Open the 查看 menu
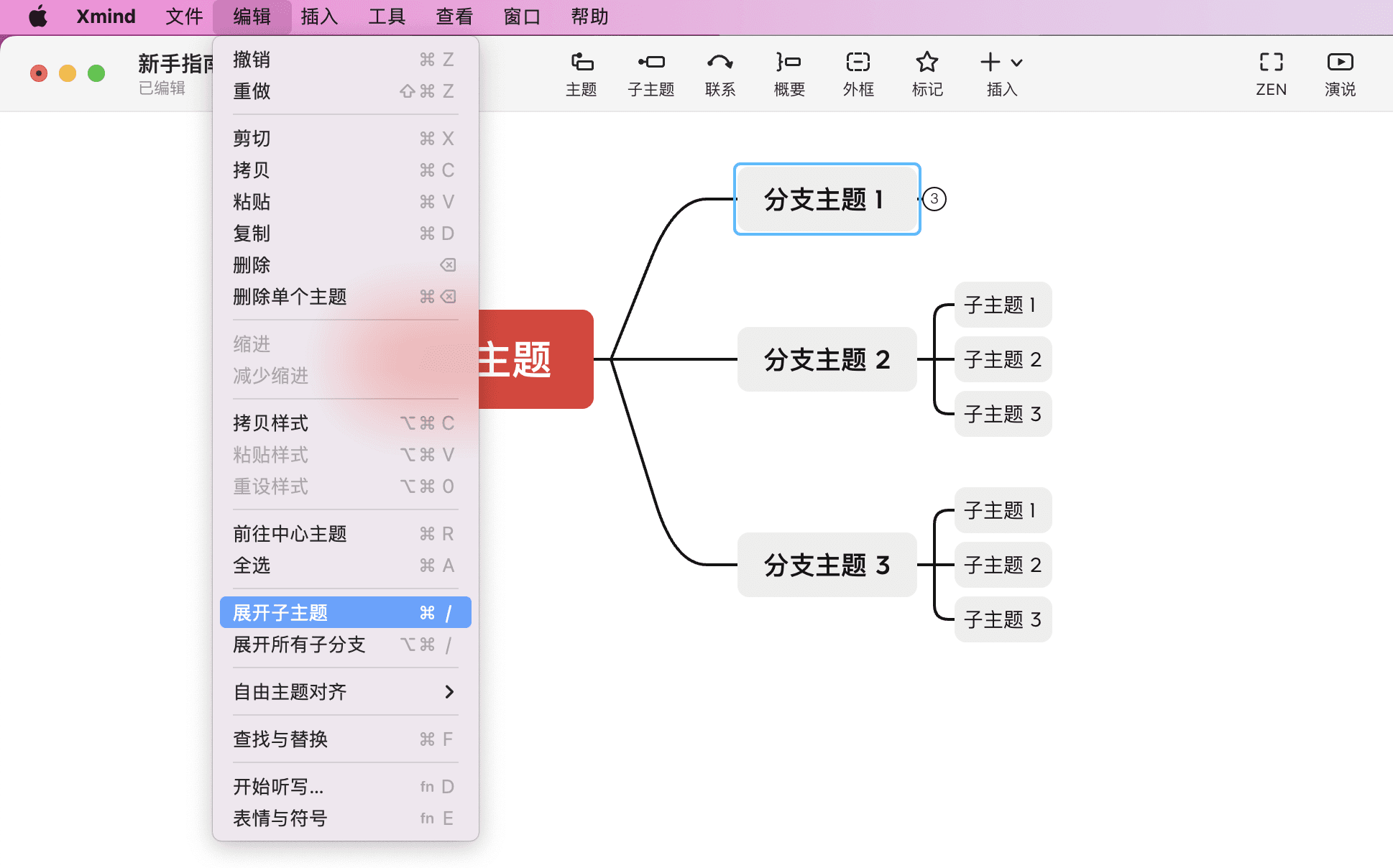This screenshot has height=868, width=1393. point(453,16)
